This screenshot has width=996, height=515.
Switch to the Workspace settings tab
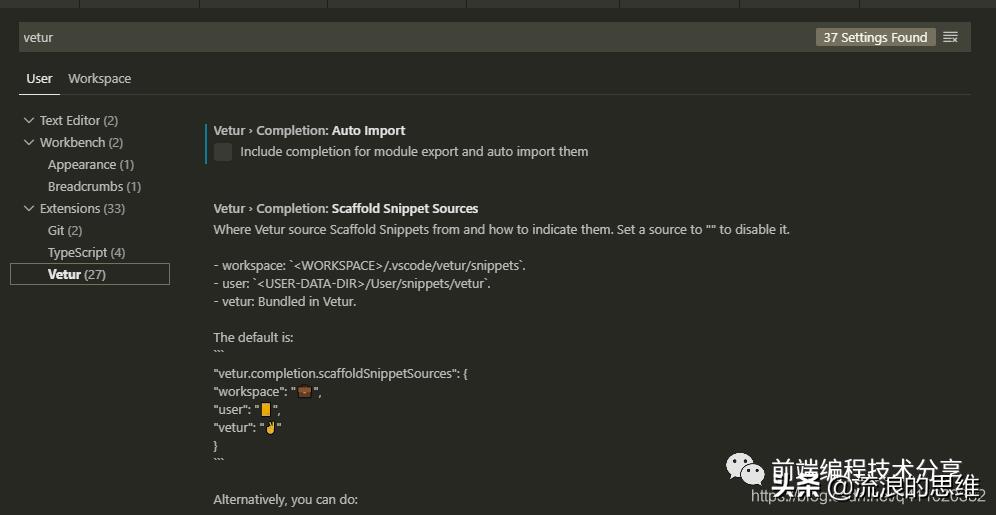(99, 78)
